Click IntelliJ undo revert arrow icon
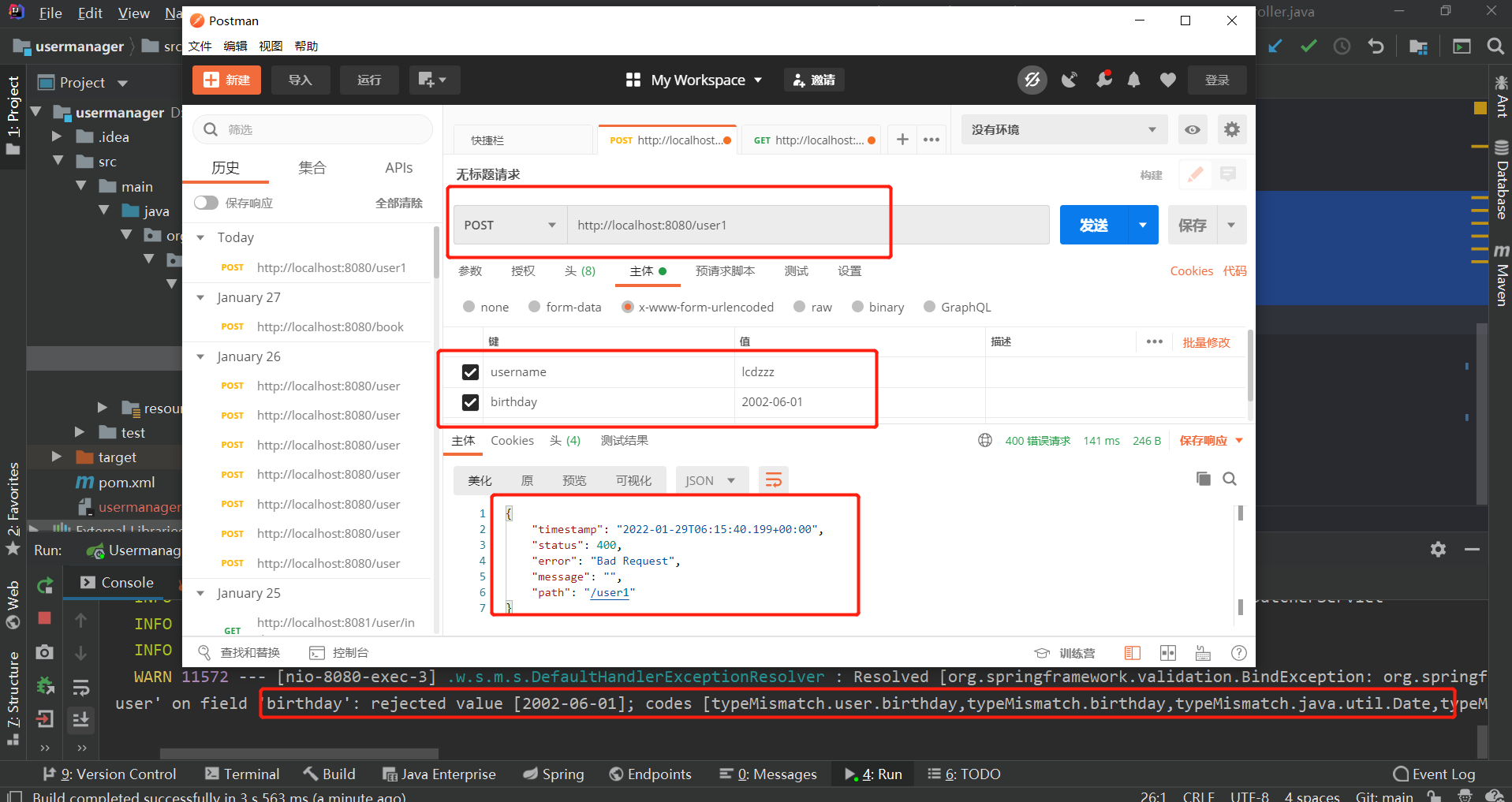The image size is (1512, 802). point(1376,47)
